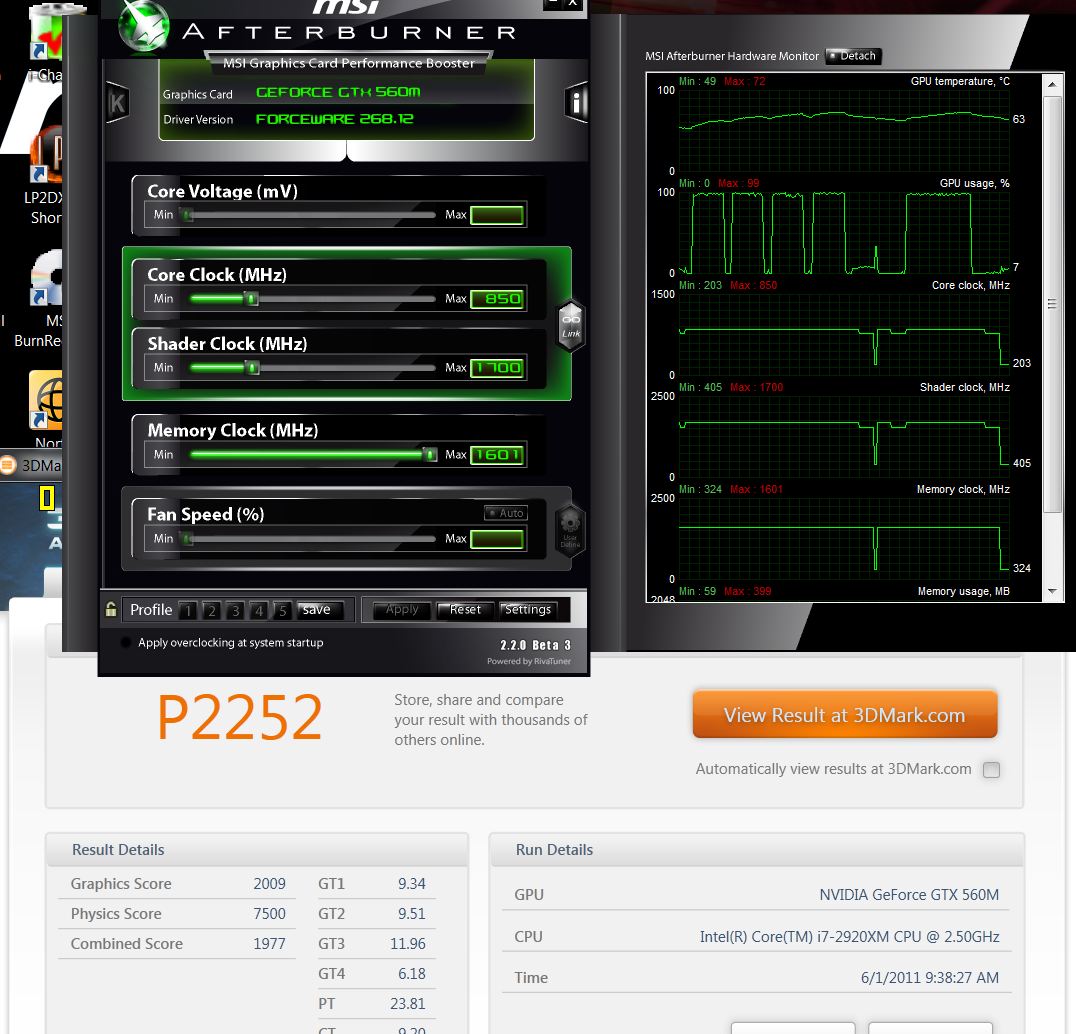Screen dimensions: 1076x1034
Task: Check Automatically view results at 3DMark.com
Action: [991, 770]
